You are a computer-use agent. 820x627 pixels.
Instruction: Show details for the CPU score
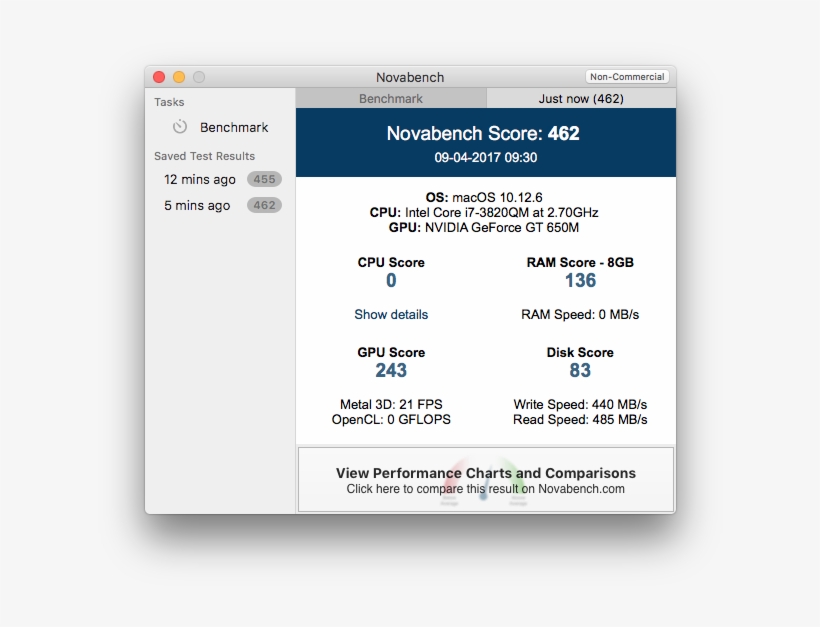(x=391, y=315)
